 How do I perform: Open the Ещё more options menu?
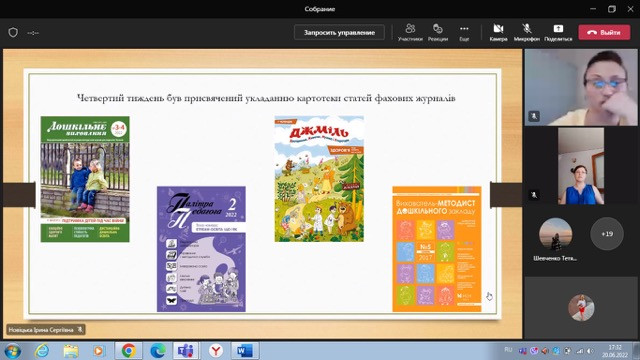point(464,32)
